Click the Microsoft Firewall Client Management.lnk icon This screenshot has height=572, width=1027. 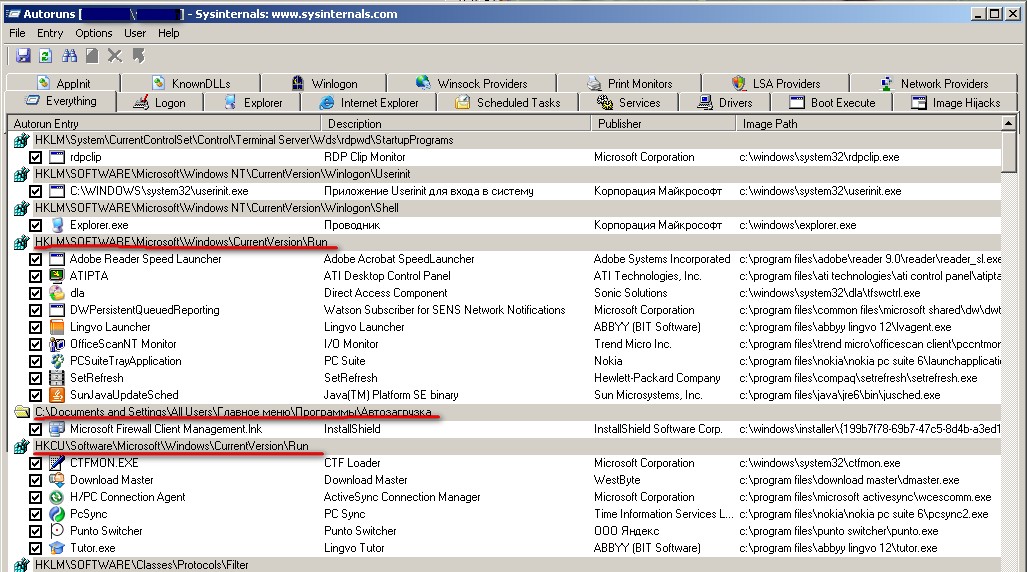[57, 429]
